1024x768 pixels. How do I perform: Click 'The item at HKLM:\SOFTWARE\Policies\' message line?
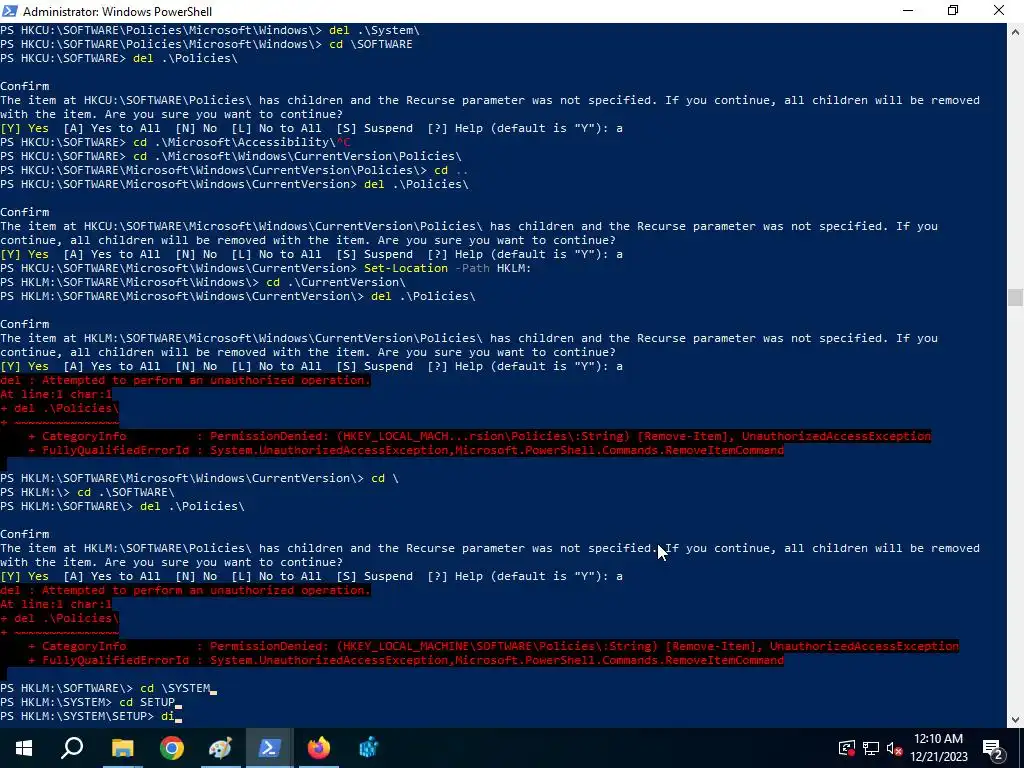(x=490, y=548)
